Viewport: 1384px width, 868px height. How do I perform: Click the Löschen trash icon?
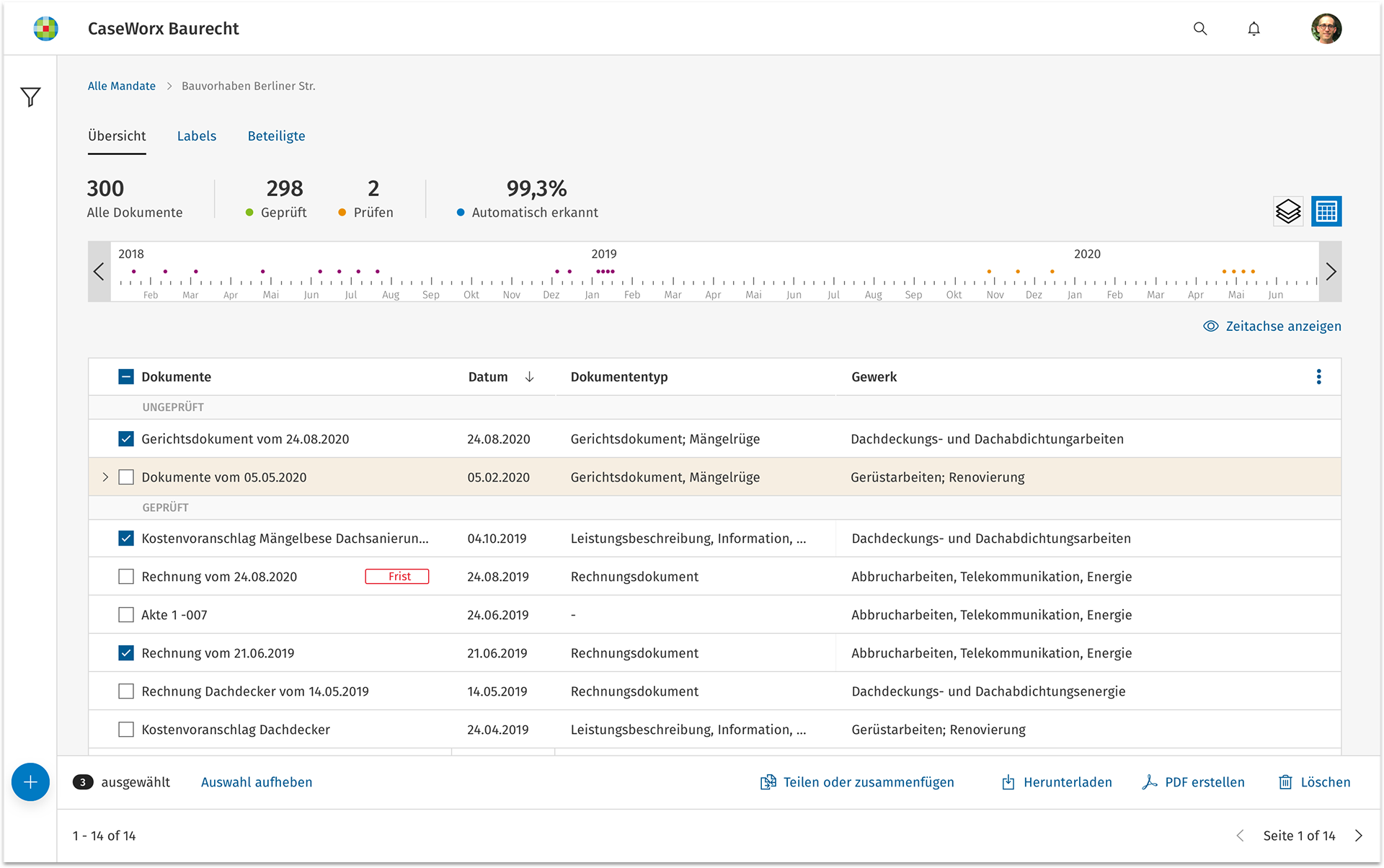[1285, 782]
